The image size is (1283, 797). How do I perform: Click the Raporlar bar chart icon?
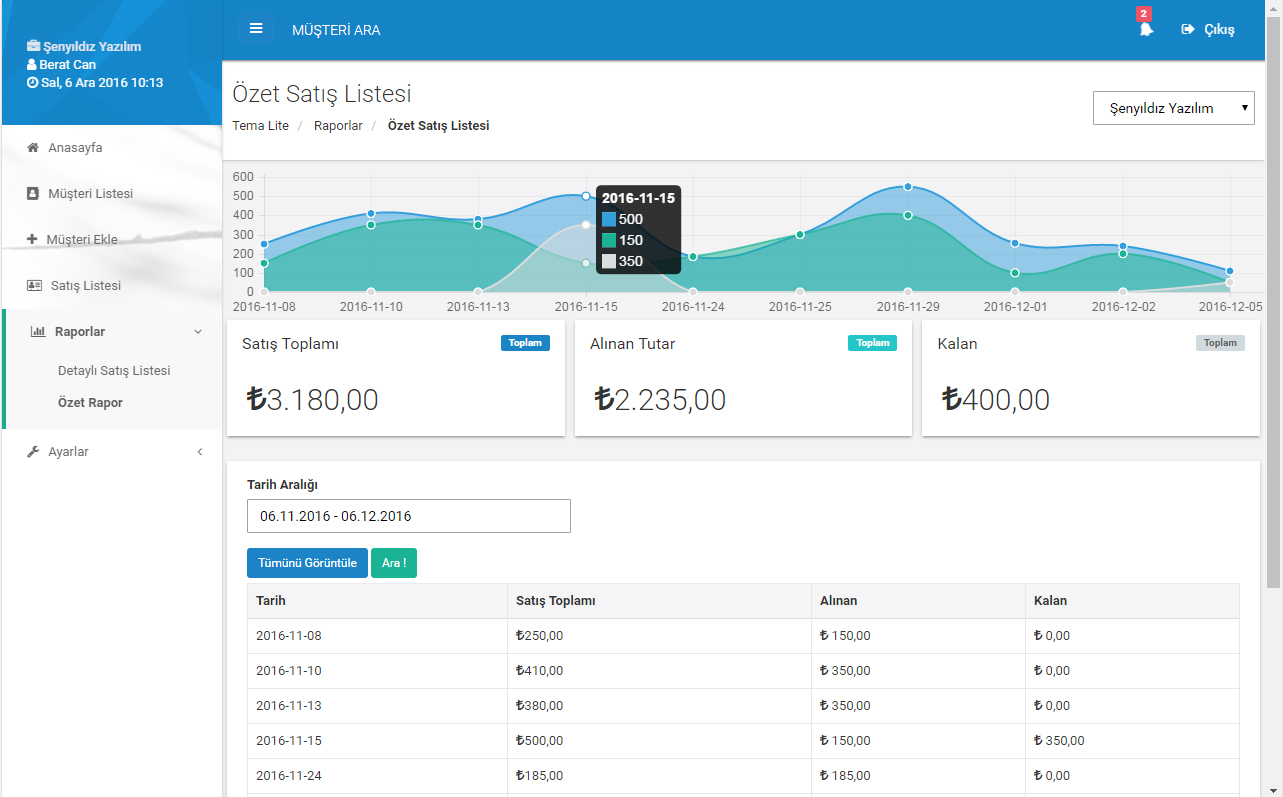(38, 332)
